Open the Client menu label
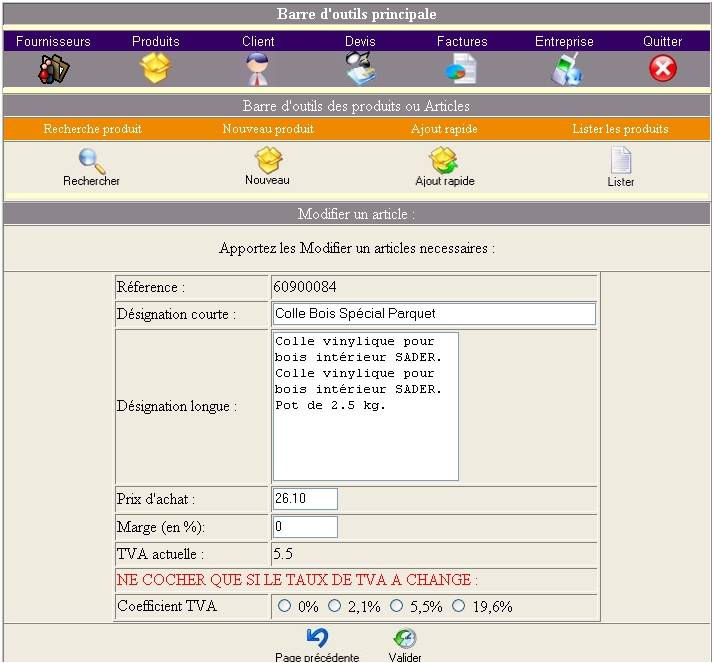This screenshot has width=714, height=663. pyautogui.click(x=258, y=41)
